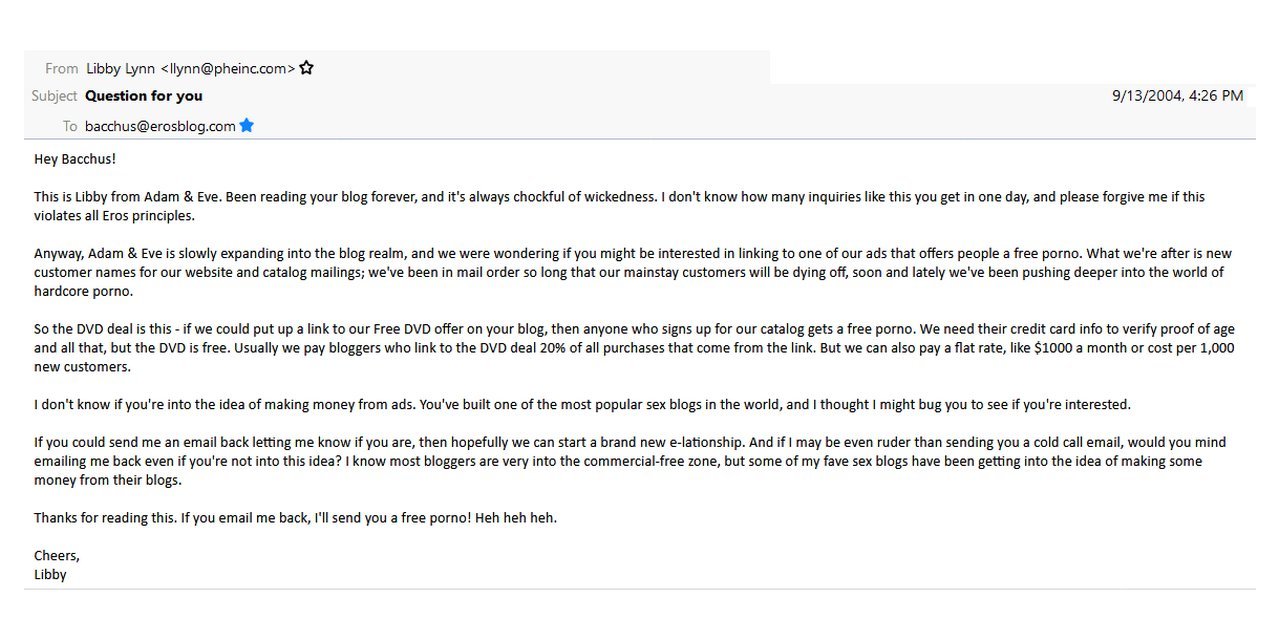Image resolution: width=1280 pixels, height=640 pixels.
Task: Click the "Cheers," sign-off line
Action: pyautogui.click(x=57, y=556)
